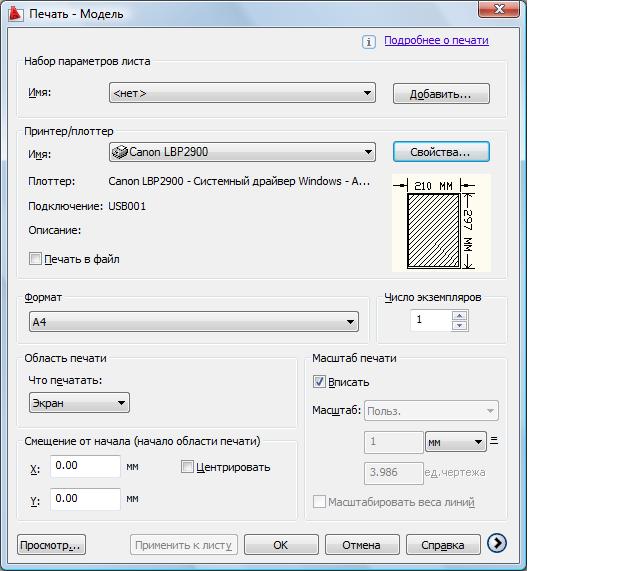
Task: Open the page setup name dropdown '<нет>'
Action: point(242,93)
